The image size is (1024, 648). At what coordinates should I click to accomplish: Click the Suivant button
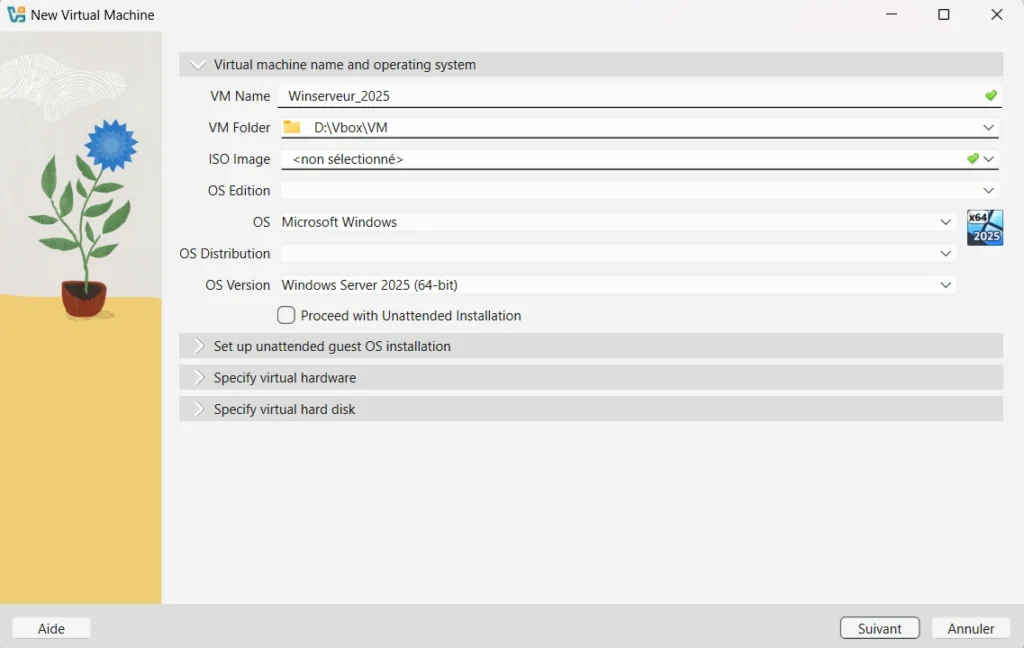coord(880,628)
